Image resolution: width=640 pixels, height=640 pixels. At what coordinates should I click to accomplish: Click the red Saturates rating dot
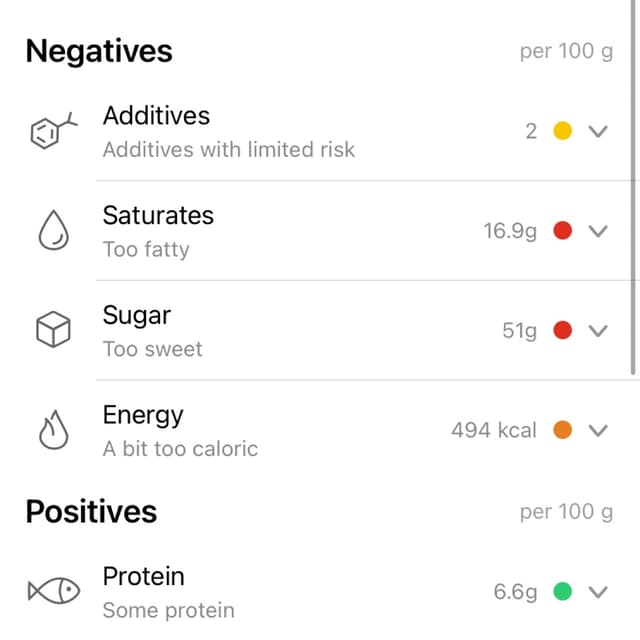coord(562,230)
